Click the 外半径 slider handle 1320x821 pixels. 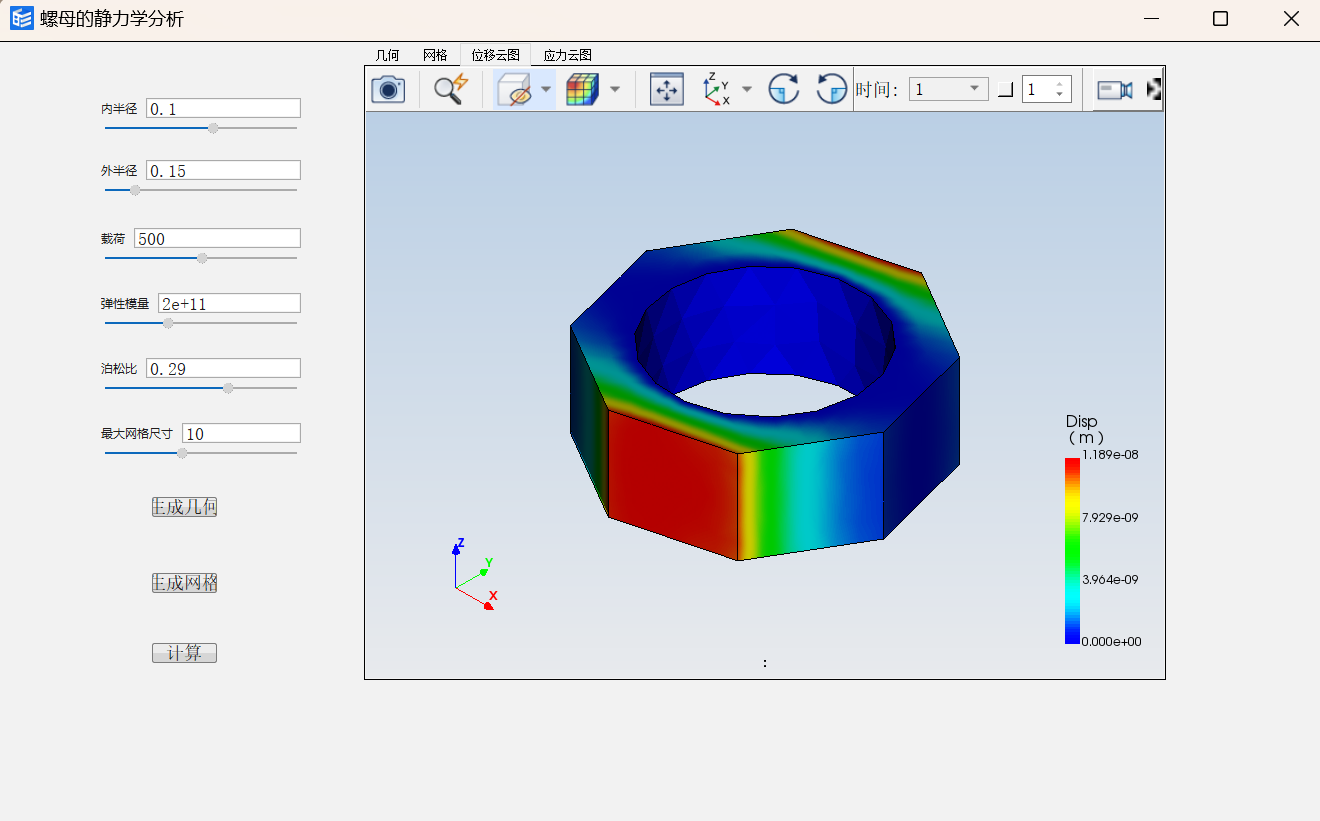135,190
